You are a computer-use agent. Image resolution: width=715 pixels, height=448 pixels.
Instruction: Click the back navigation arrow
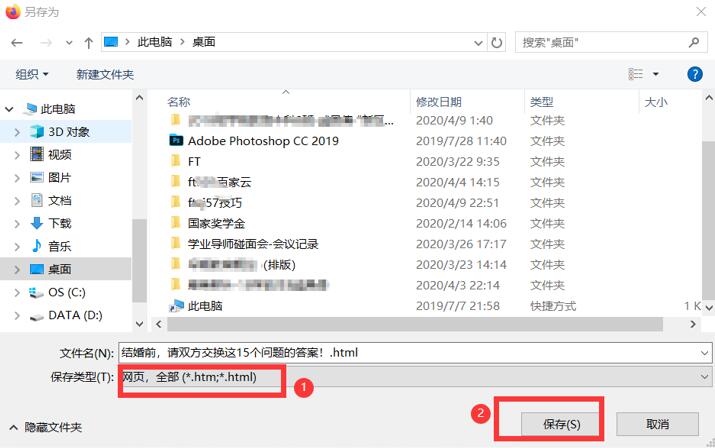click(17, 43)
